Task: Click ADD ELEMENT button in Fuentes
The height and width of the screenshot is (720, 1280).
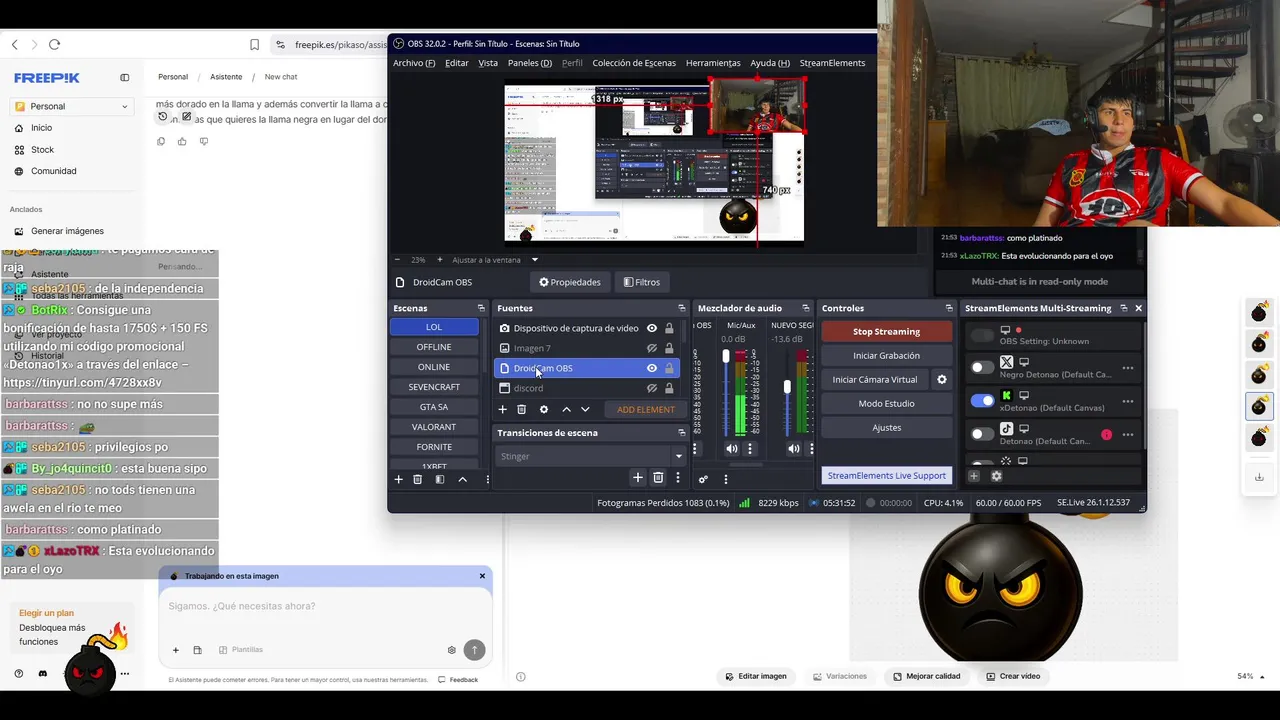Action: [x=646, y=409]
